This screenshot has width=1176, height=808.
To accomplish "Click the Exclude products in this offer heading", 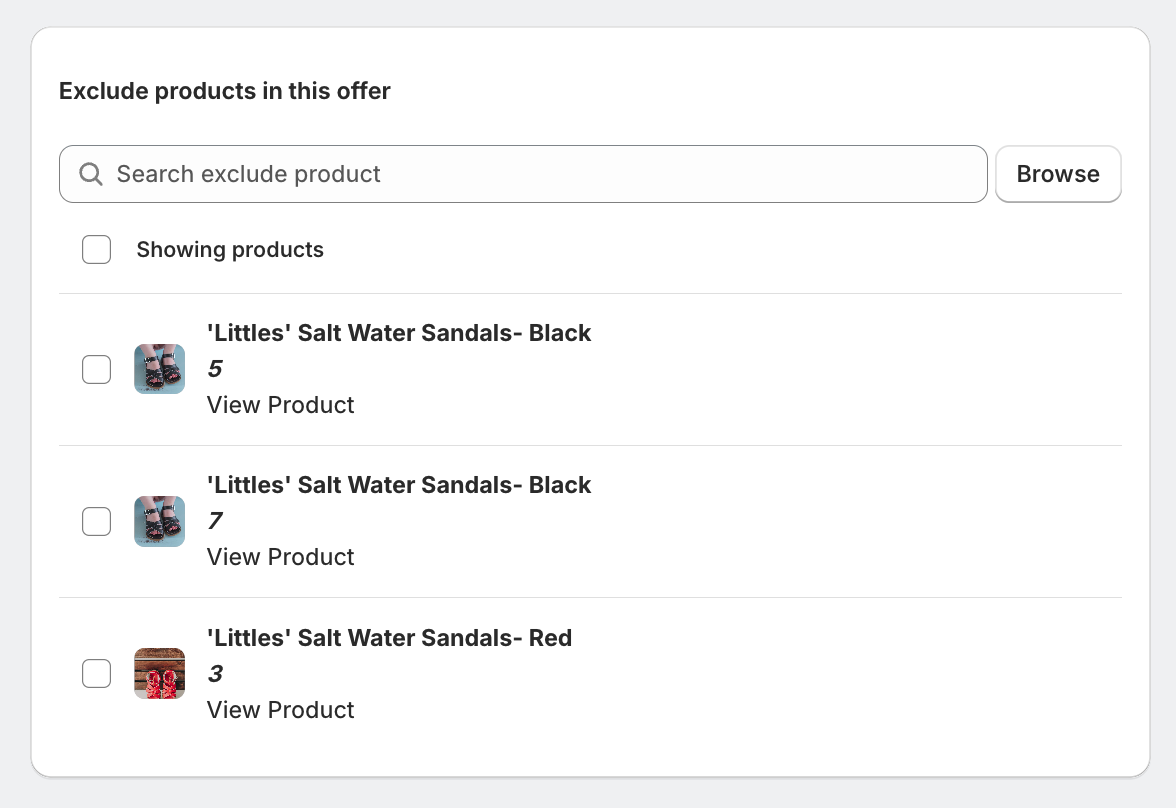I will pos(225,91).
